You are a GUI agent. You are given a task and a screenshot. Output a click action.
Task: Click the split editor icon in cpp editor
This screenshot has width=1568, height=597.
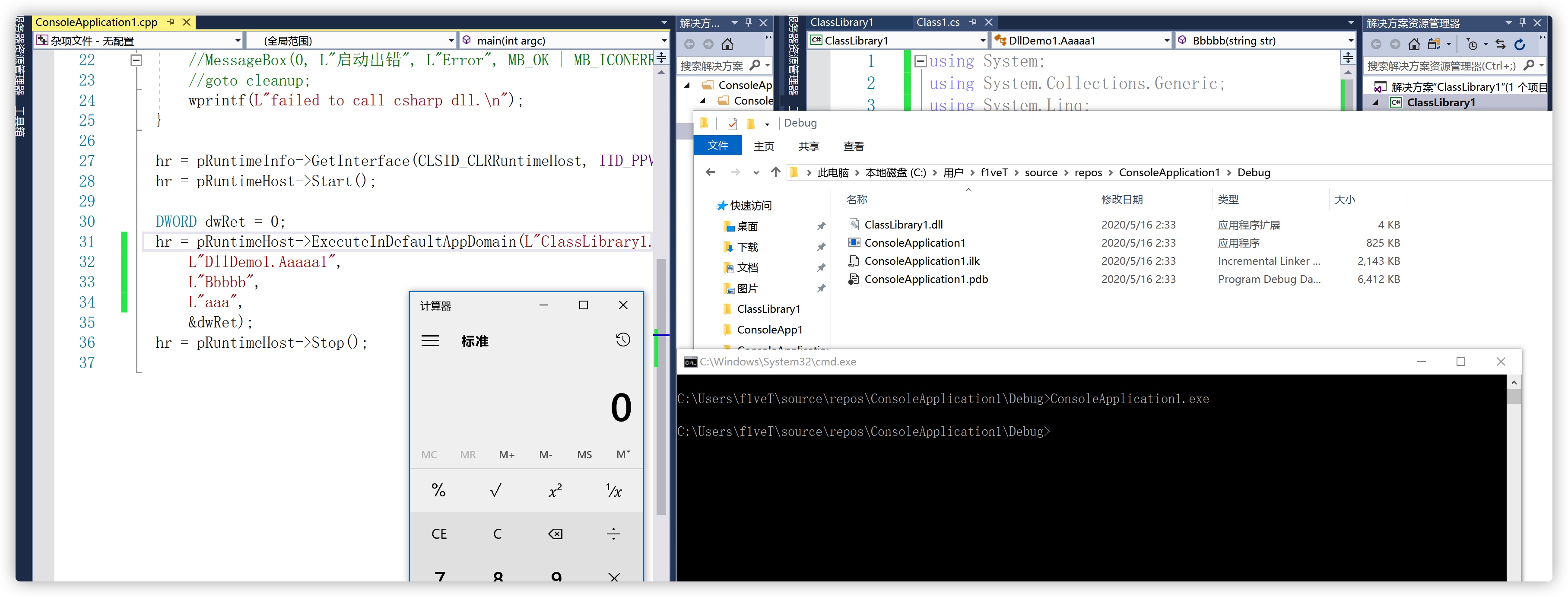click(x=662, y=58)
